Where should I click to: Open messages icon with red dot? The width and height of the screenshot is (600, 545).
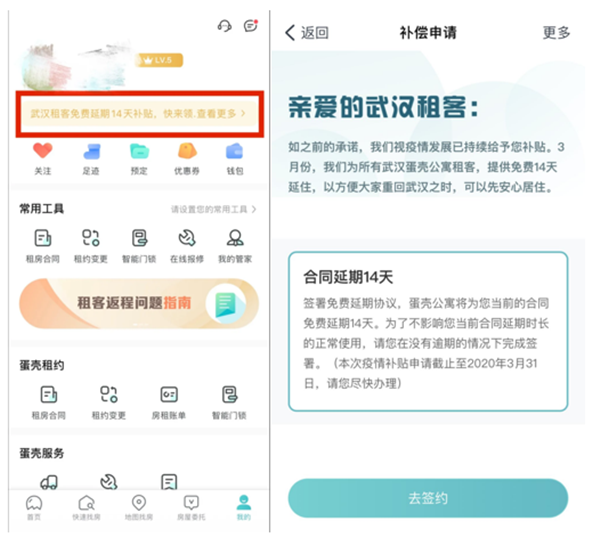click(251, 26)
